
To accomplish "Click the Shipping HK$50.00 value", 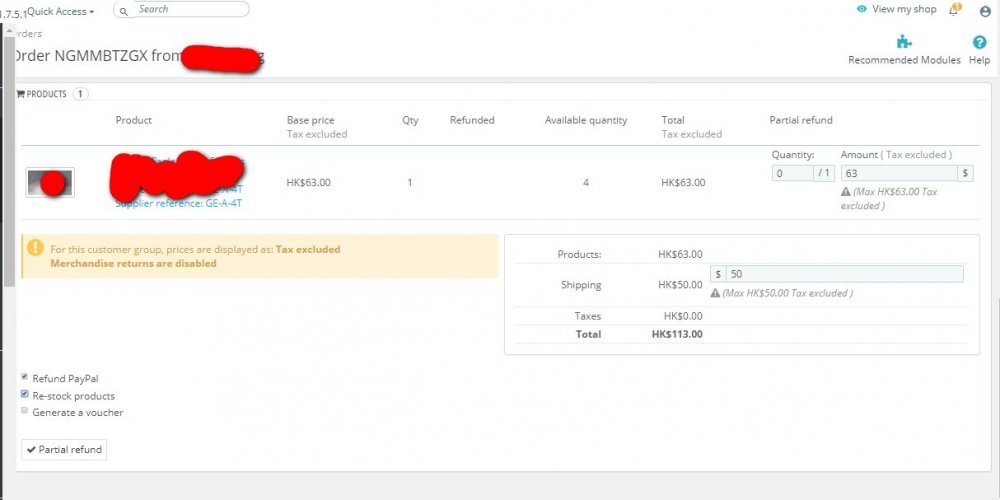I will (680, 284).
